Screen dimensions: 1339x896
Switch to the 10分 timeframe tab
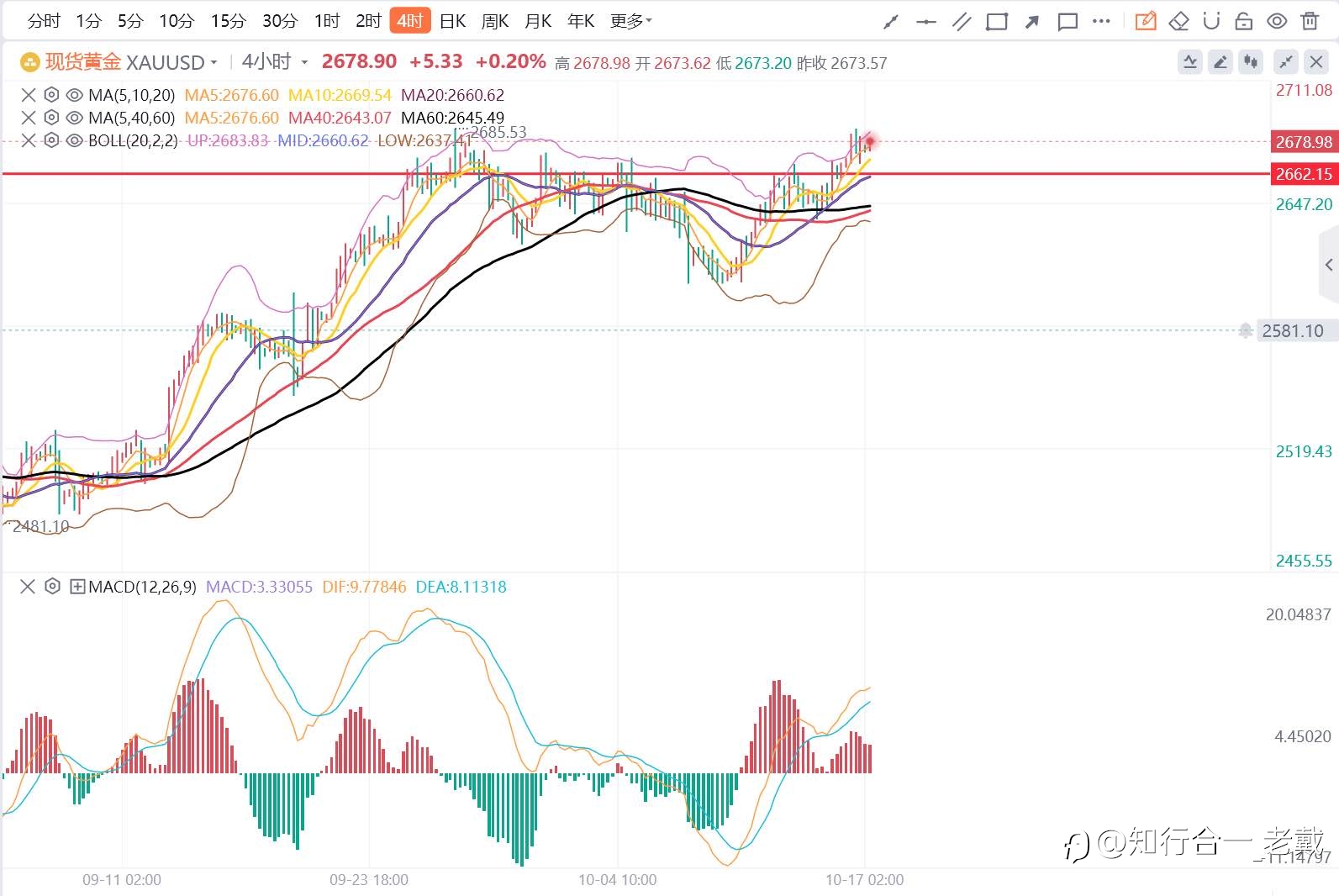point(177,21)
